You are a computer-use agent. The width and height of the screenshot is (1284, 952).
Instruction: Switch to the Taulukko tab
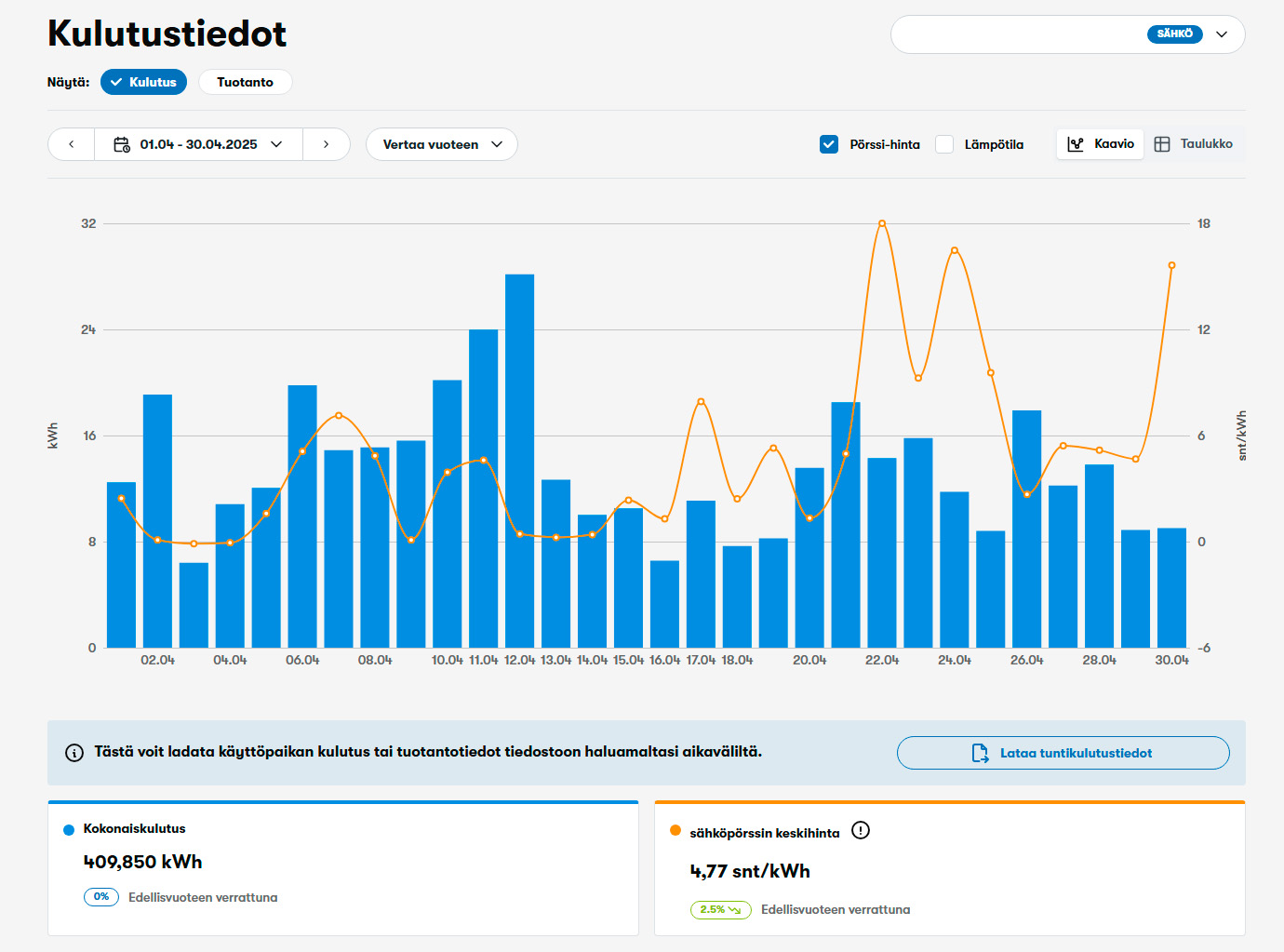pyautogui.click(x=1195, y=144)
